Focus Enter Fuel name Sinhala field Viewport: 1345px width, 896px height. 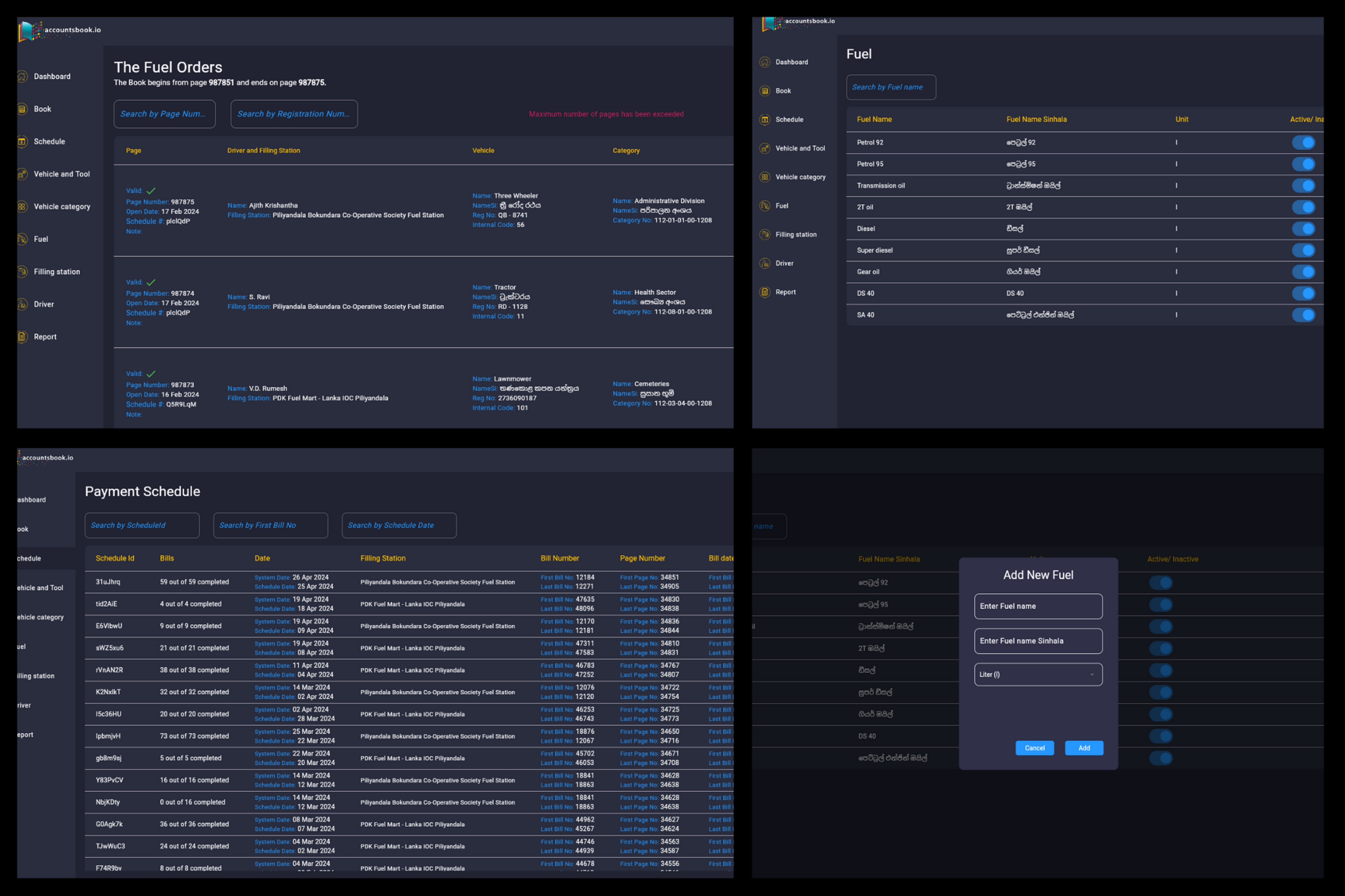coord(1038,641)
